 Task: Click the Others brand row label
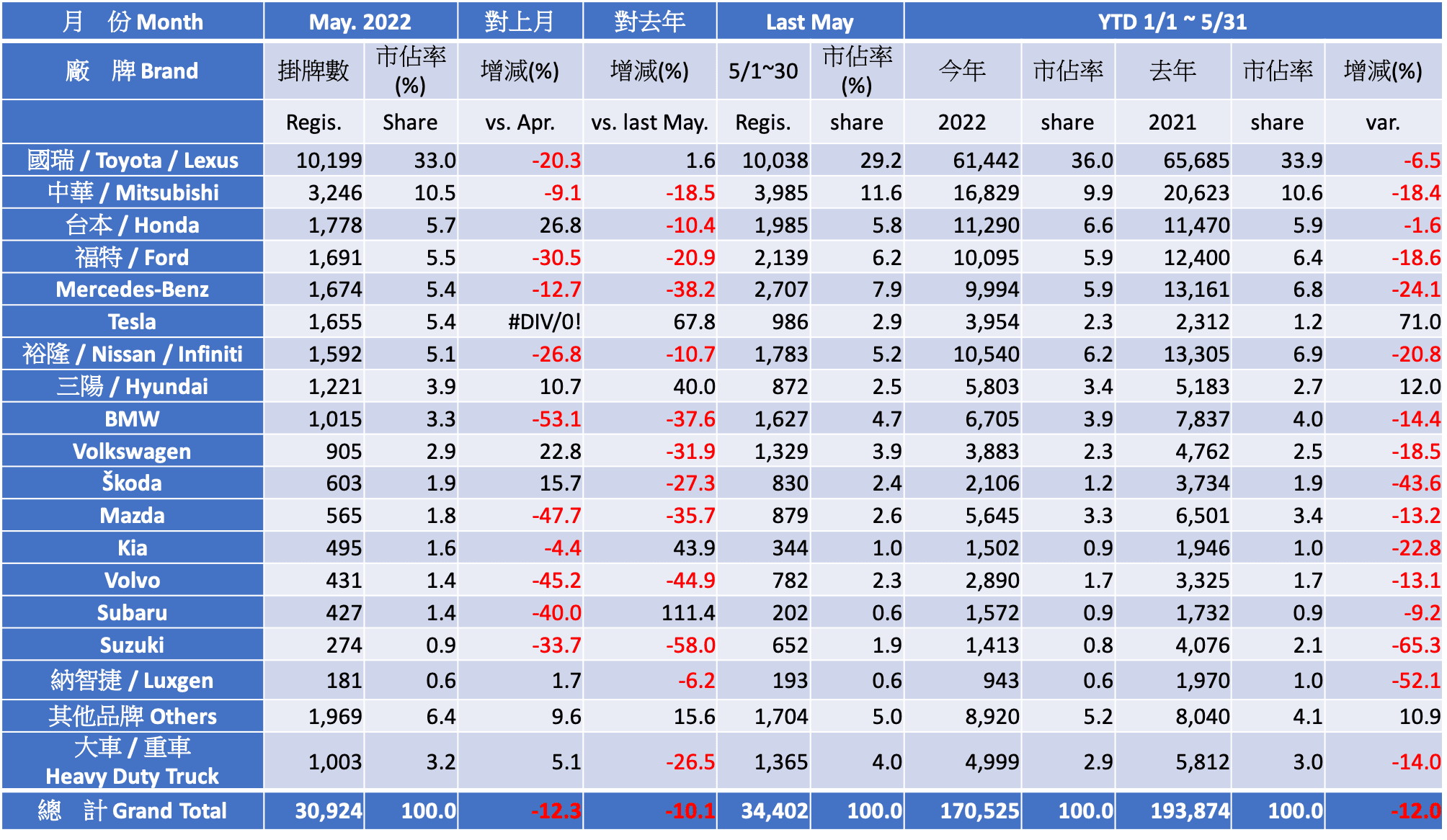coord(133,716)
